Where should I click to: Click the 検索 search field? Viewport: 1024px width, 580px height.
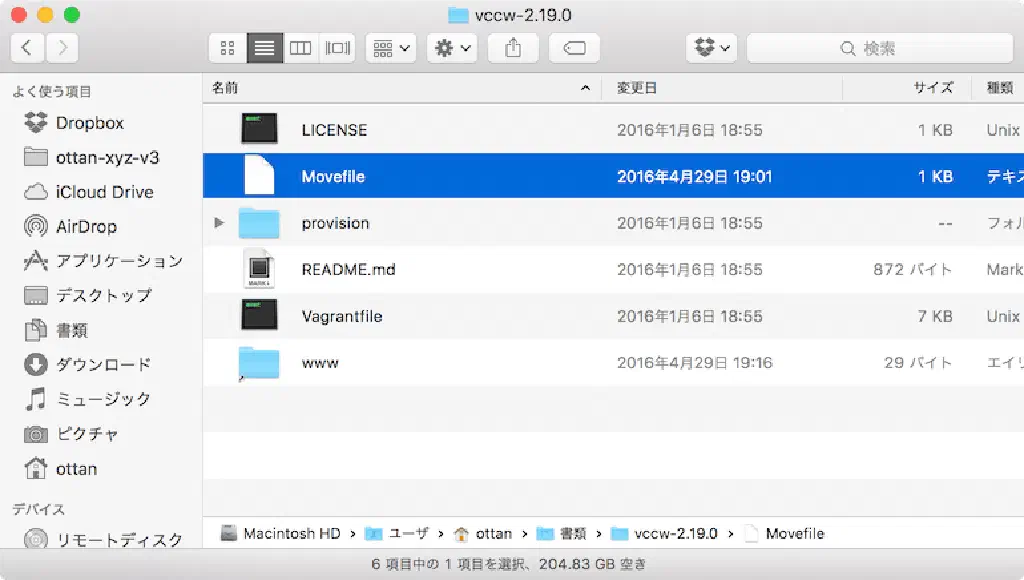(878, 48)
